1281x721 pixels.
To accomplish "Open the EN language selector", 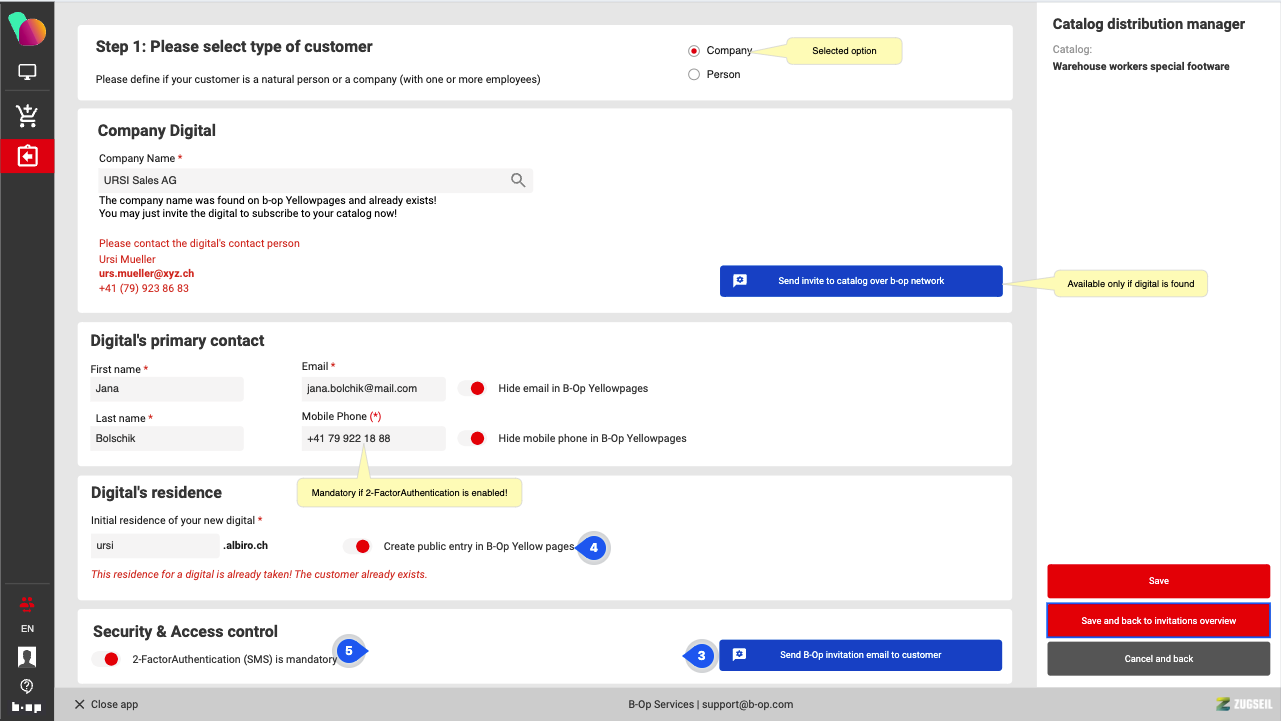I will 27,629.
